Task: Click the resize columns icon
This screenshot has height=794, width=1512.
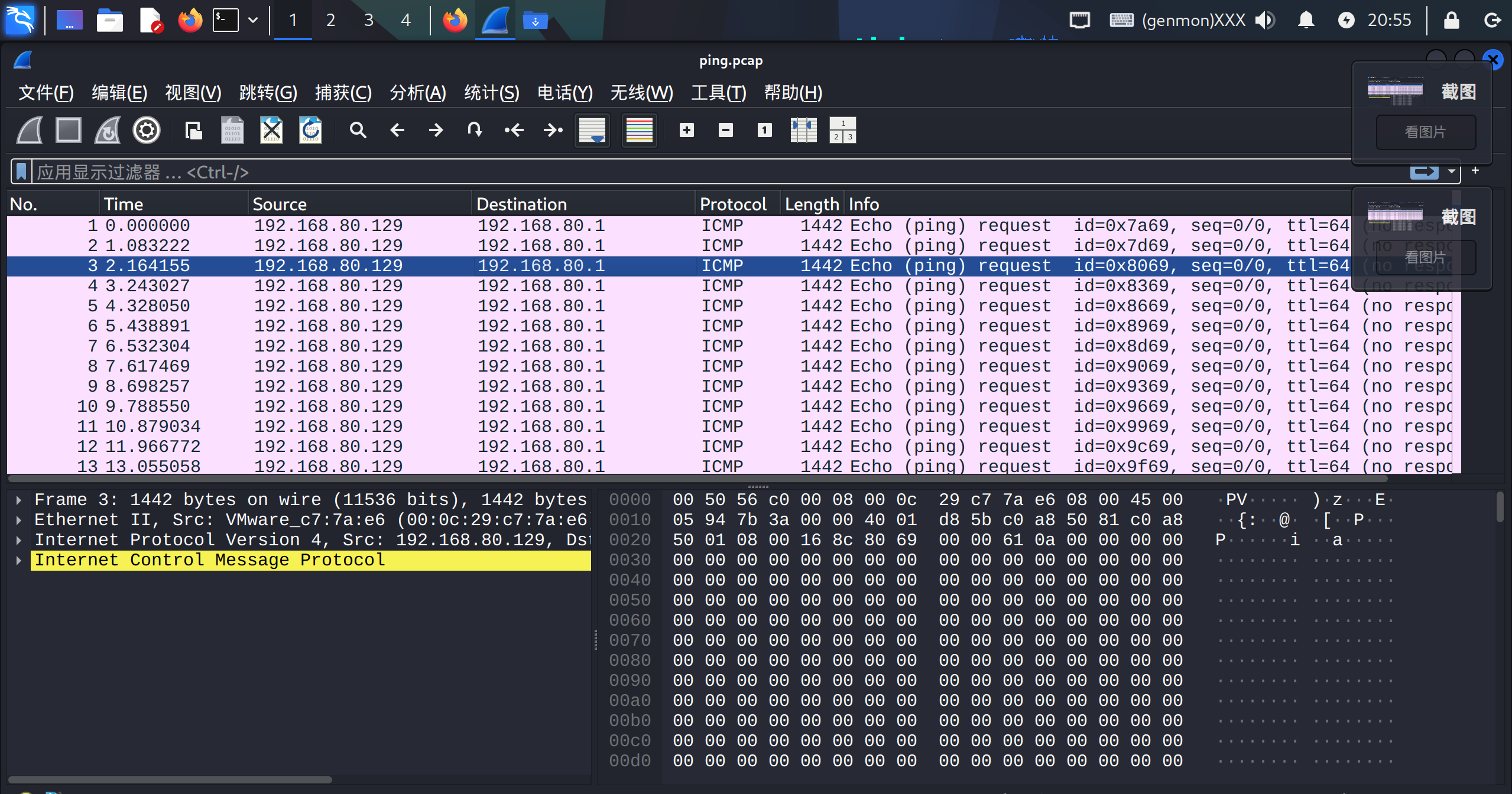Action: [x=803, y=130]
